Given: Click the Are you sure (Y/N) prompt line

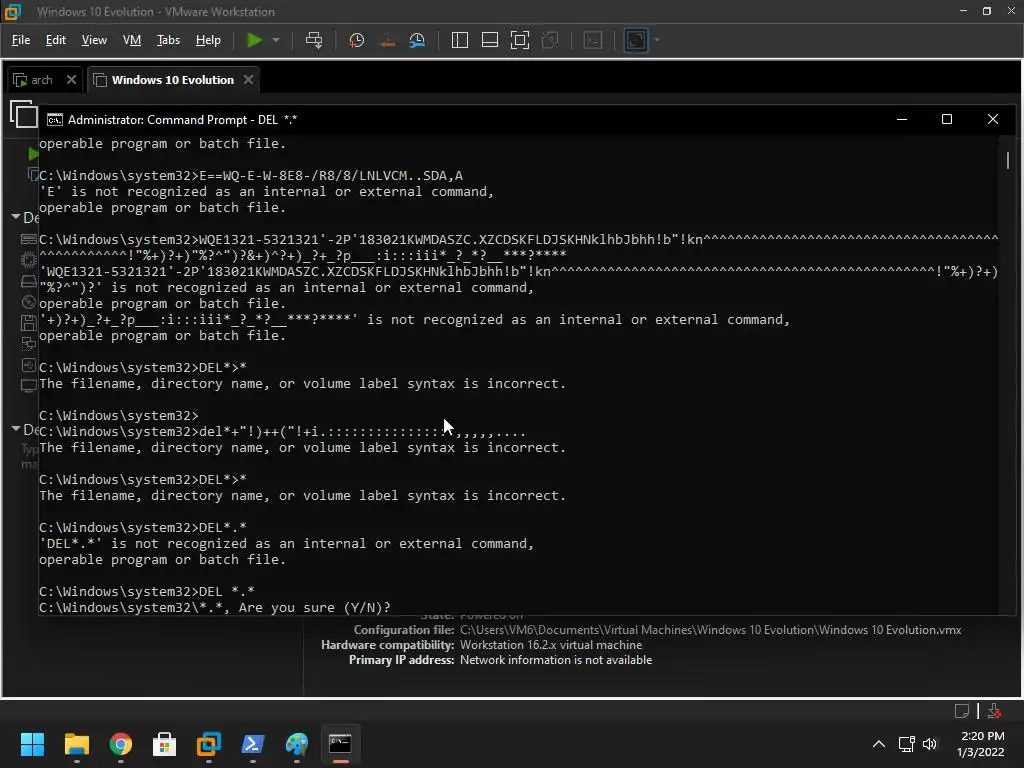Looking at the screenshot, I should click(215, 607).
